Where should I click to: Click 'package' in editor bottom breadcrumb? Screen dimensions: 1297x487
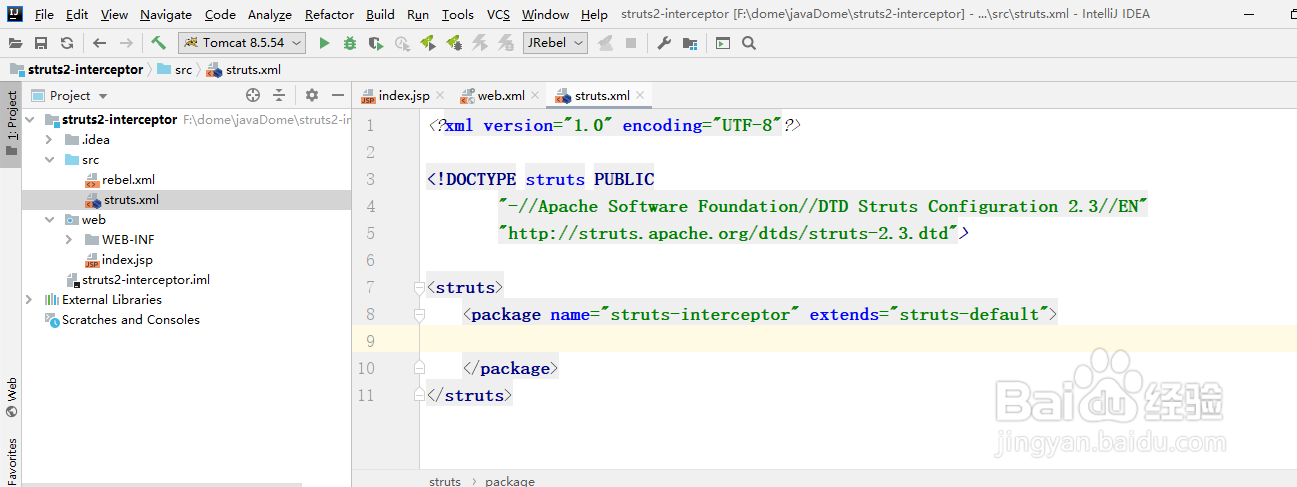tap(510, 480)
